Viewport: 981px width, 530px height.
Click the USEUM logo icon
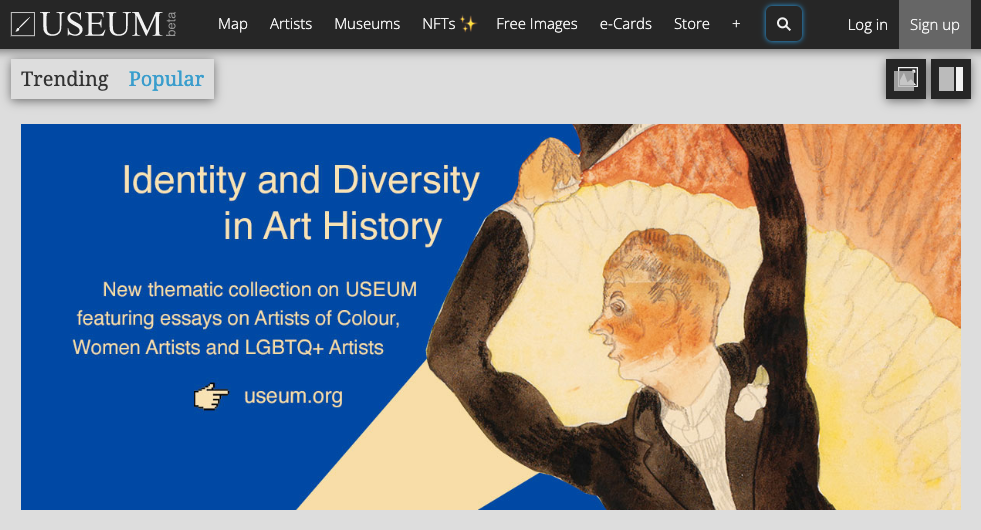tap(23, 24)
